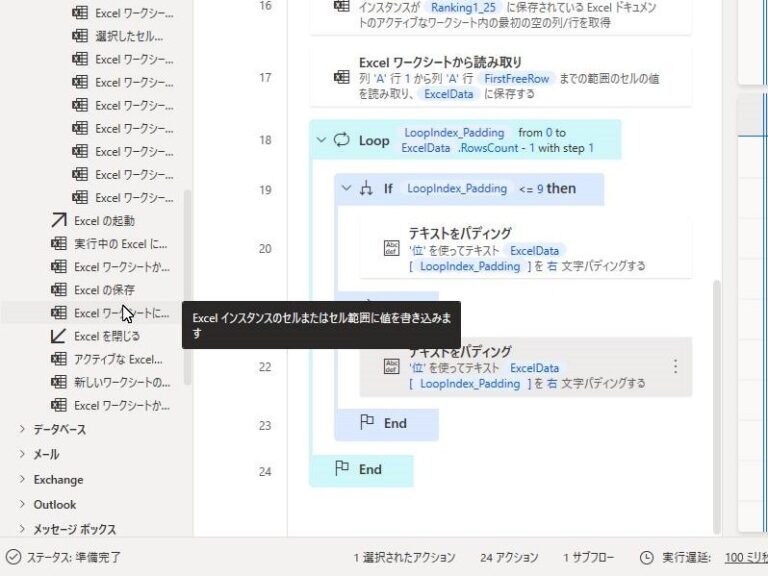Click the End flag icon on line 23

click(x=367, y=422)
